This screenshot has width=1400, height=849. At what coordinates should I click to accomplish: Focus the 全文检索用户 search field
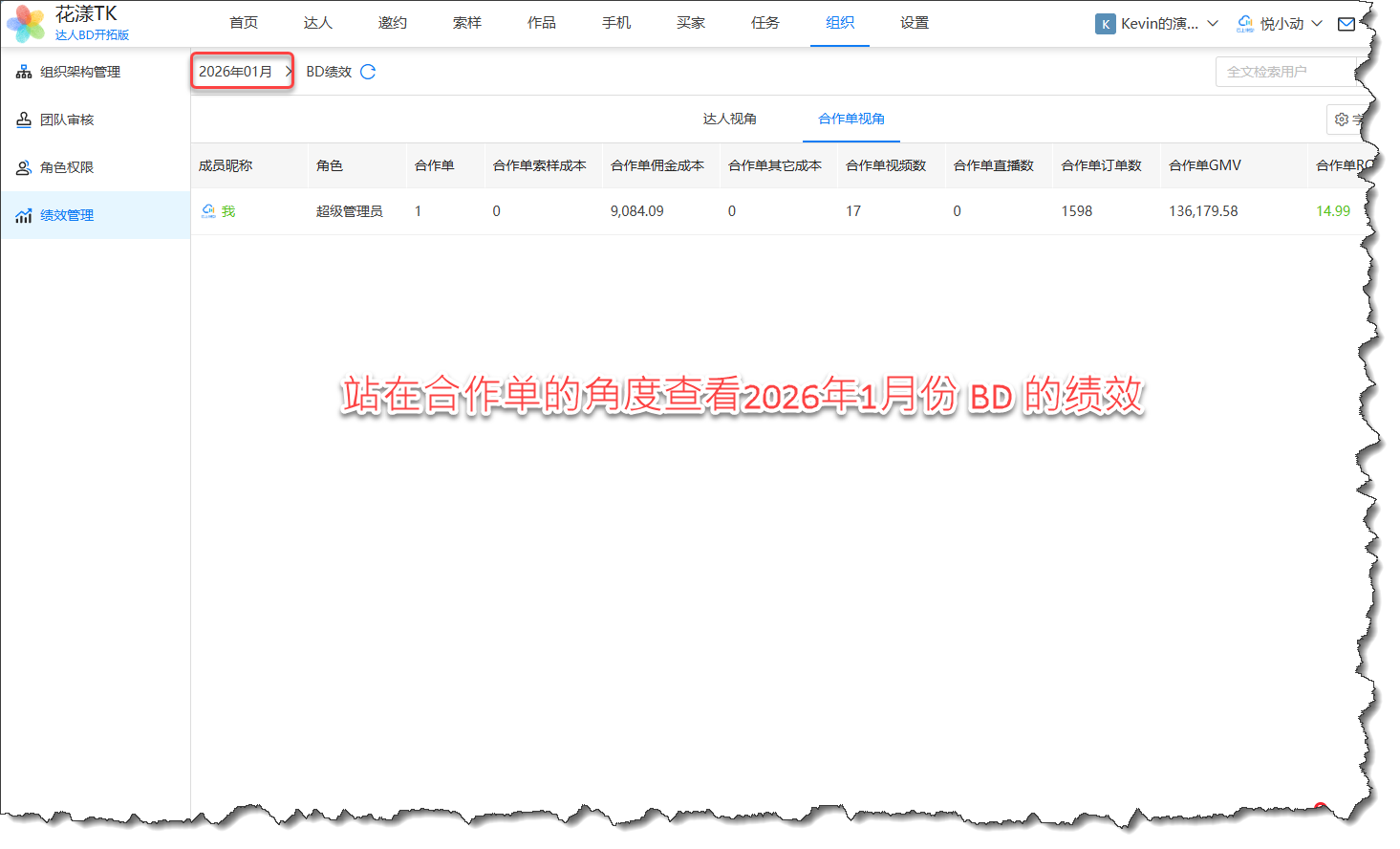tap(1284, 72)
